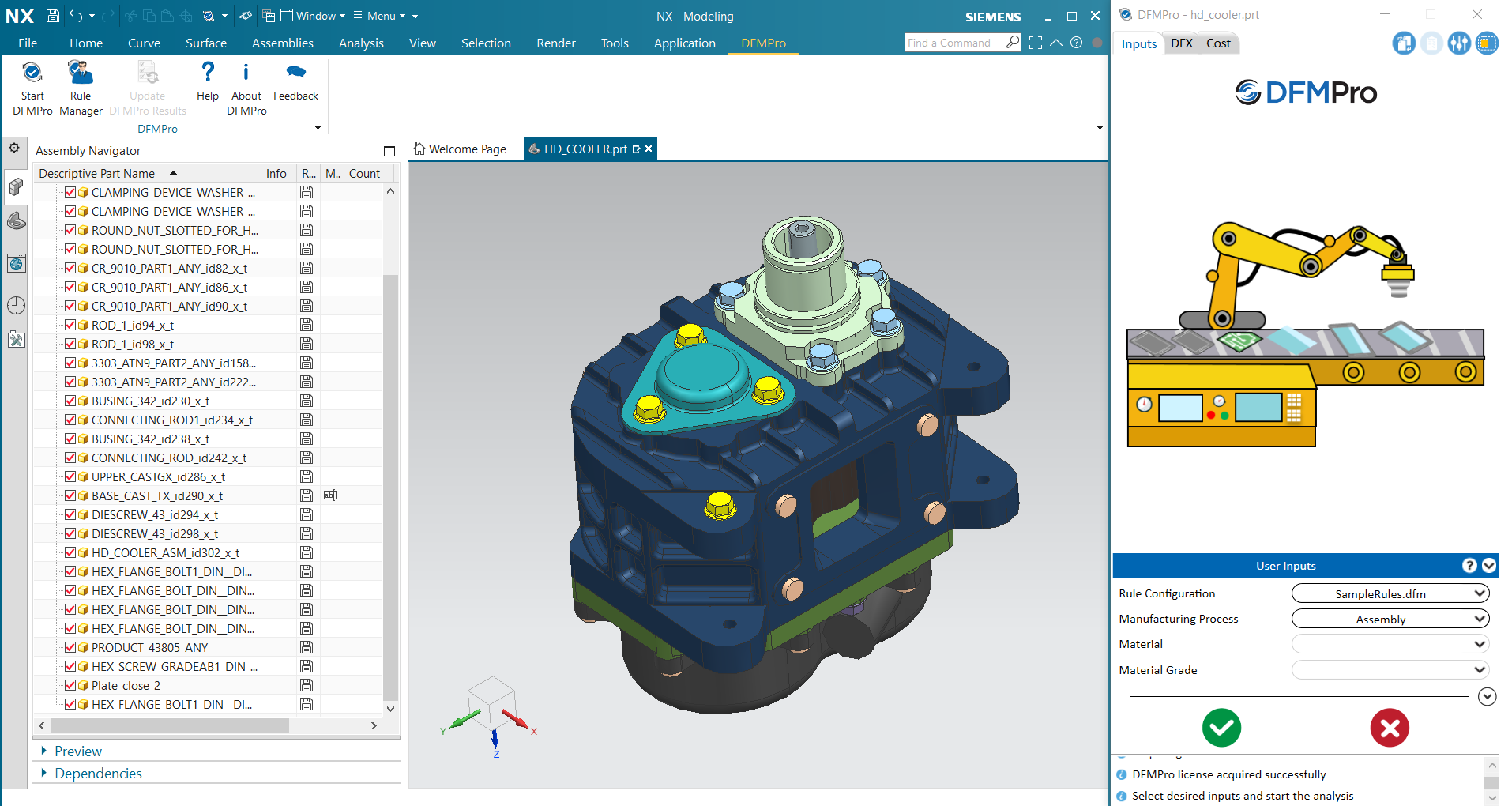Open the Web Browser sidebar icon
The height and width of the screenshot is (806, 1512).
(x=17, y=263)
